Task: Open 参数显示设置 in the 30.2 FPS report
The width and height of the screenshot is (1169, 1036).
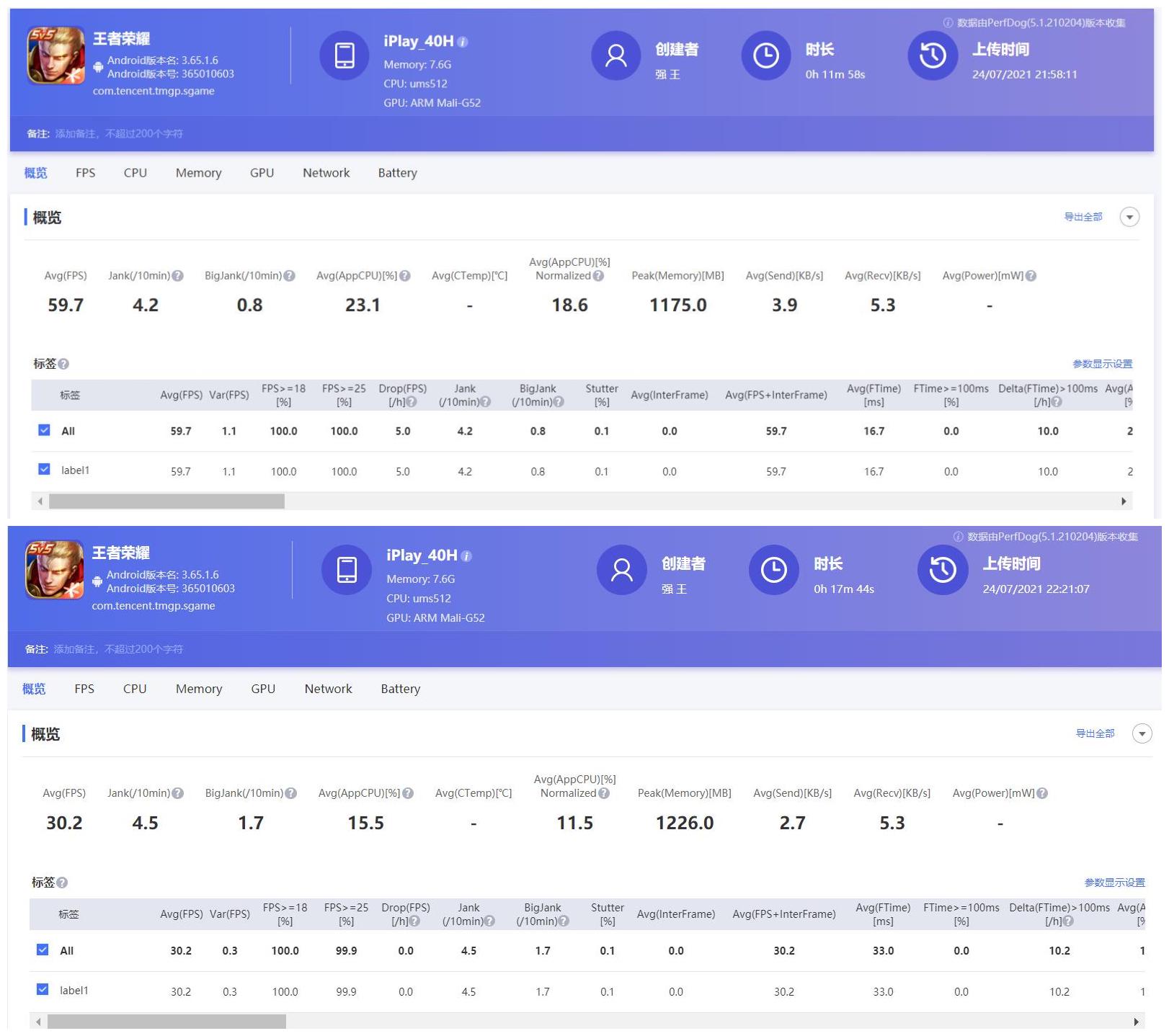Action: (1114, 883)
